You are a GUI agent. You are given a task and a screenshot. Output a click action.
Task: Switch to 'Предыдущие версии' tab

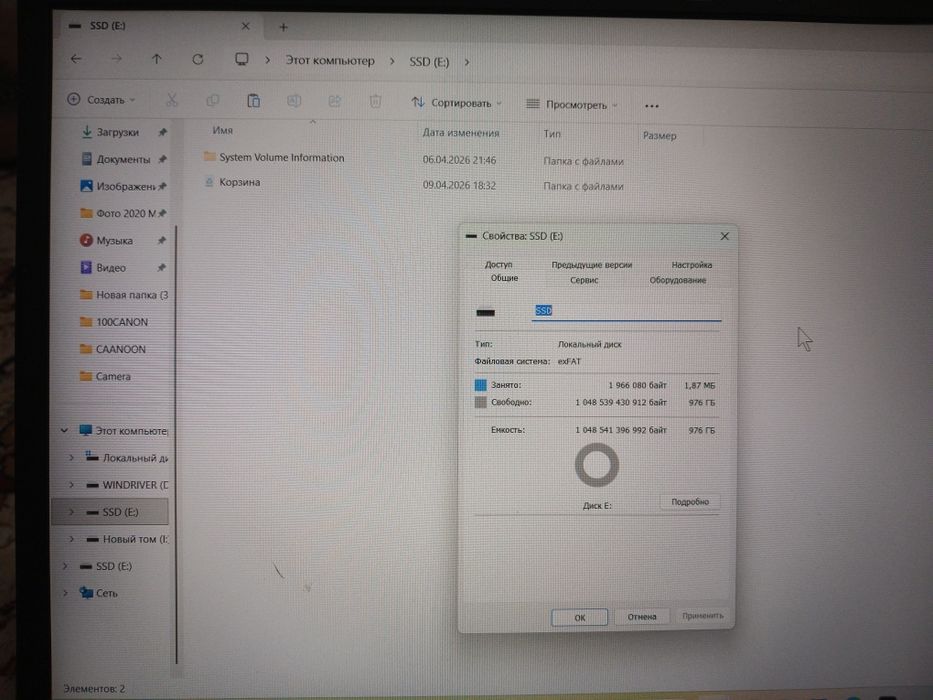[x=591, y=265]
